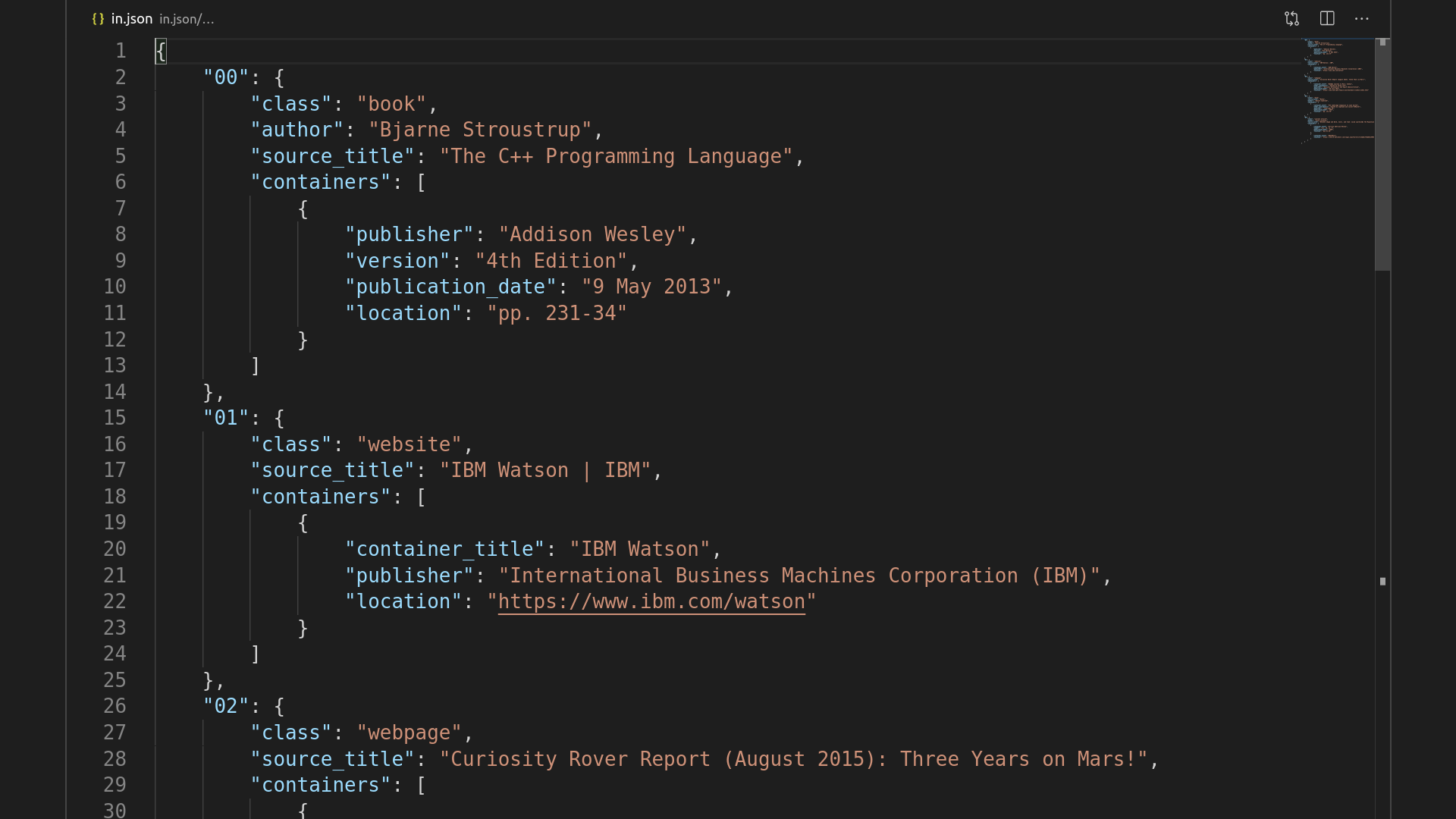This screenshot has height=819, width=1456.
Task: Open the More Actions ellipsis menu
Action: (x=1362, y=19)
